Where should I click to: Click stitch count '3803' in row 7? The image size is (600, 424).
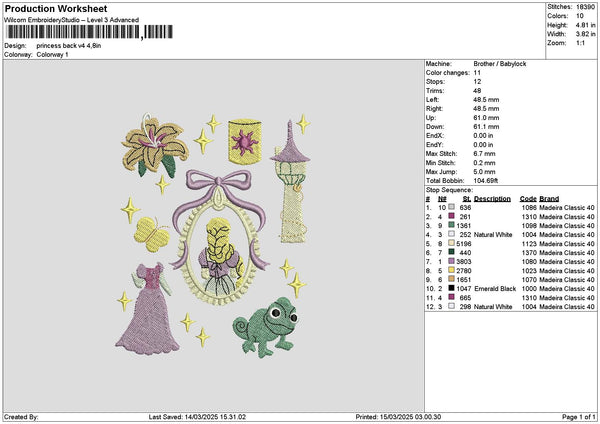point(464,262)
